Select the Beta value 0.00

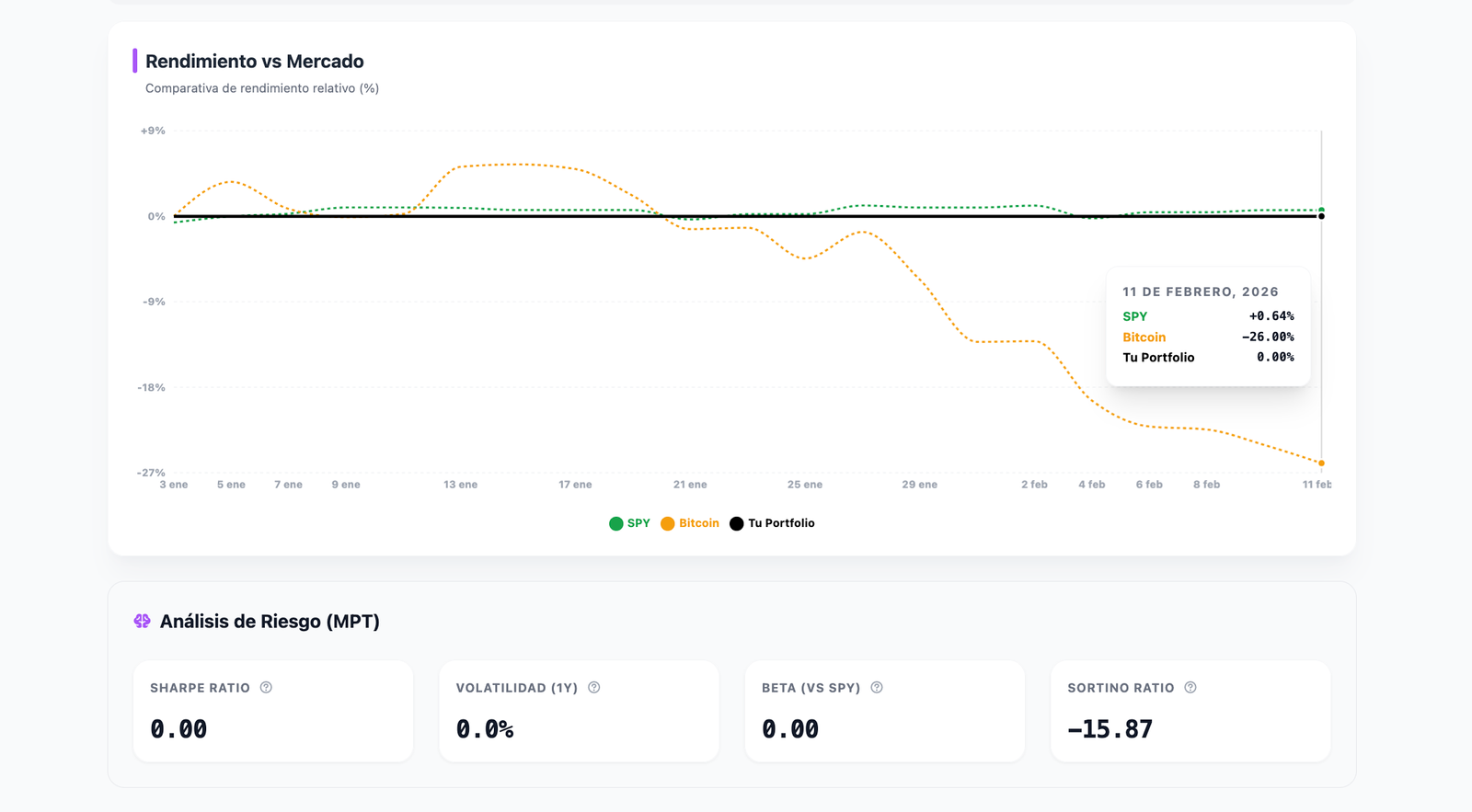(790, 729)
